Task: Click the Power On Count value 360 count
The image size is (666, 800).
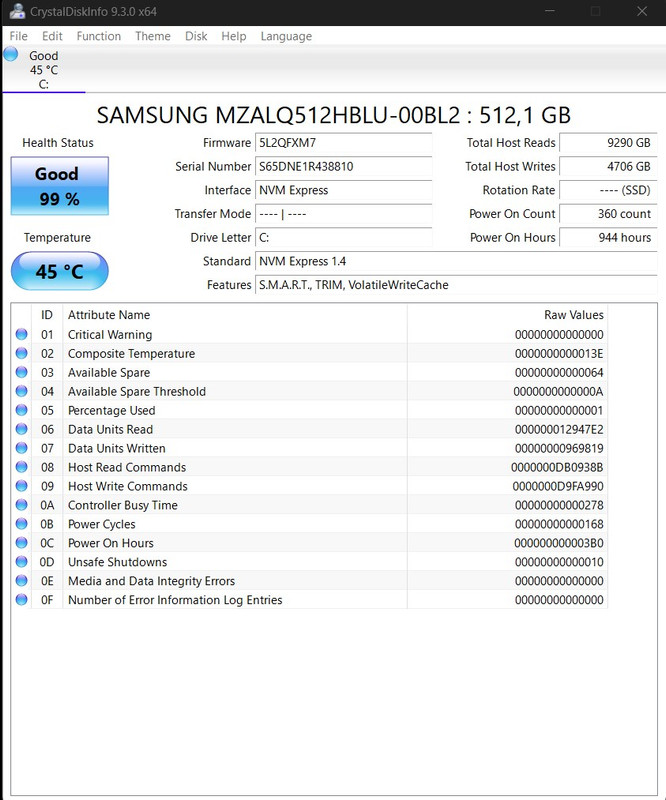Action: click(608, 214)
